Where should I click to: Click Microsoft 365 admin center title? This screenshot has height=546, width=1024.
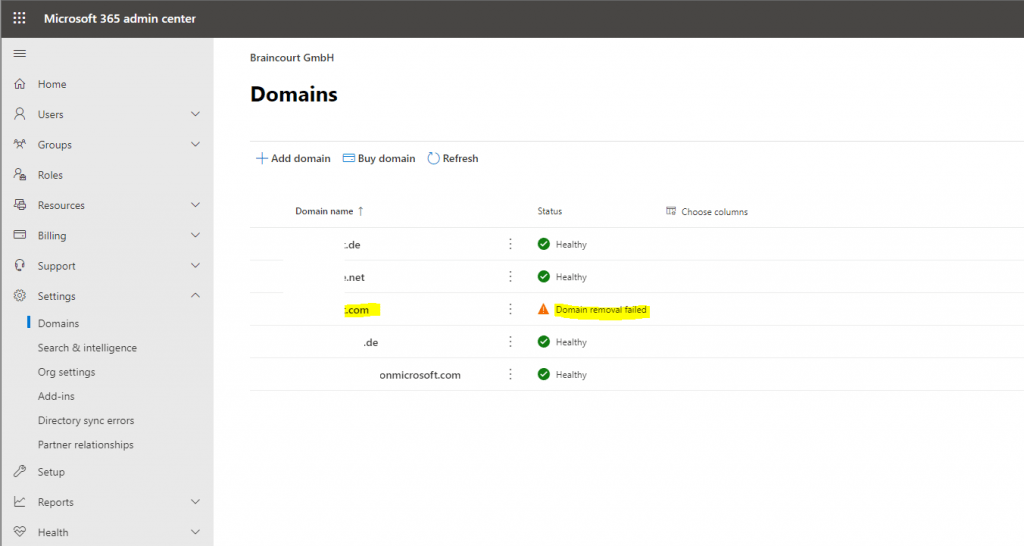pos(120,18)
